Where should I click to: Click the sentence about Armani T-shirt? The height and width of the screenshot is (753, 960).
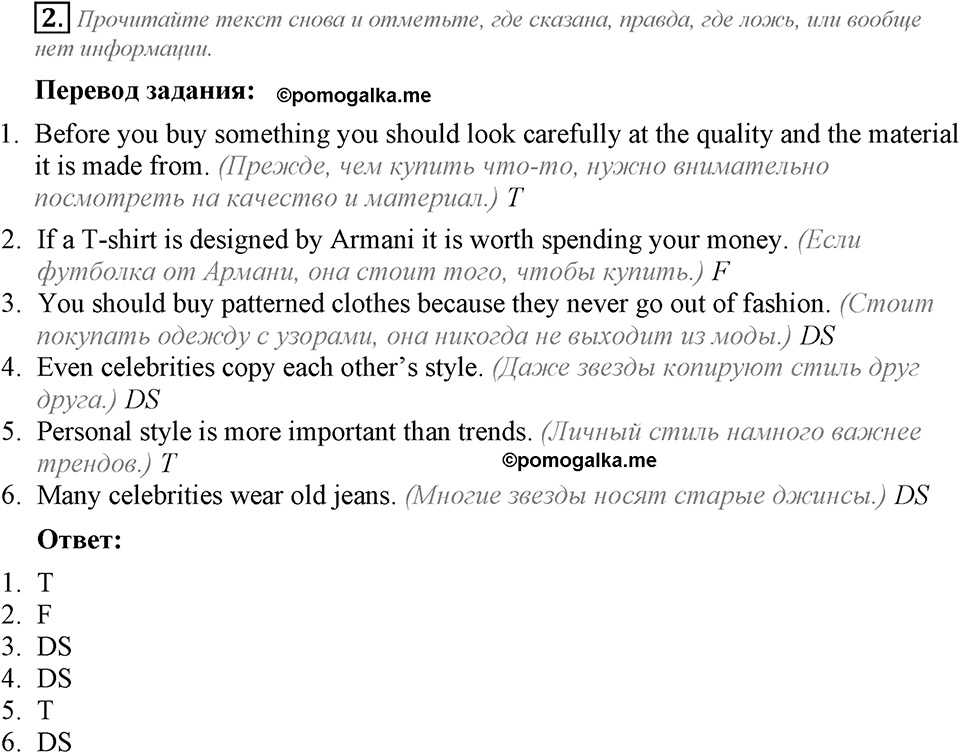[x=413, y=239]
